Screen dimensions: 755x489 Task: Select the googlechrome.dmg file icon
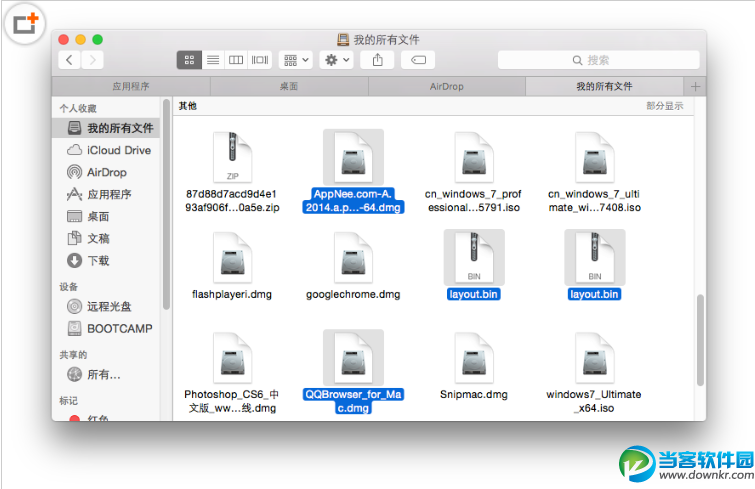[353, 257]
